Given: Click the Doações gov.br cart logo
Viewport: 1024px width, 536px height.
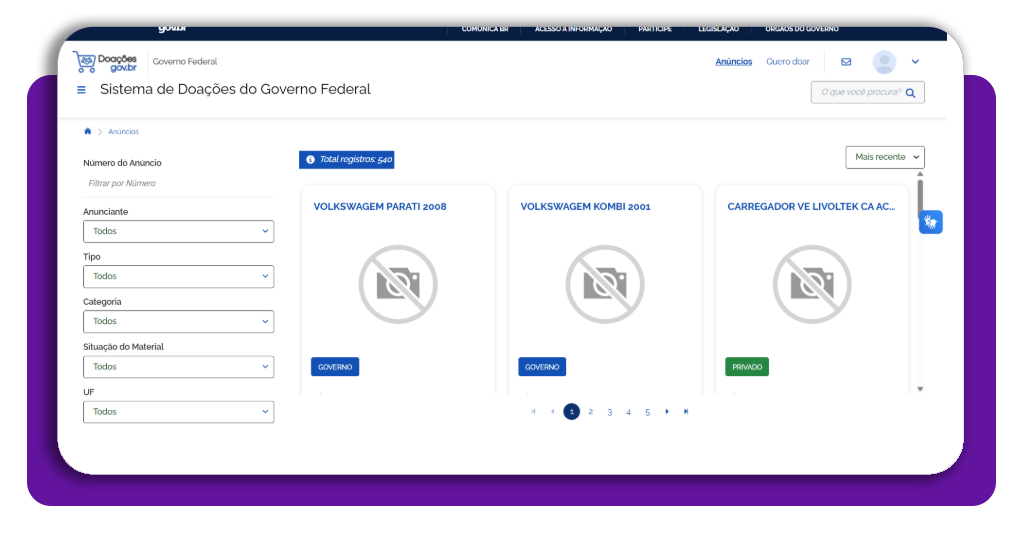Looking at the screenshot, I should click(x=104, y=62).
